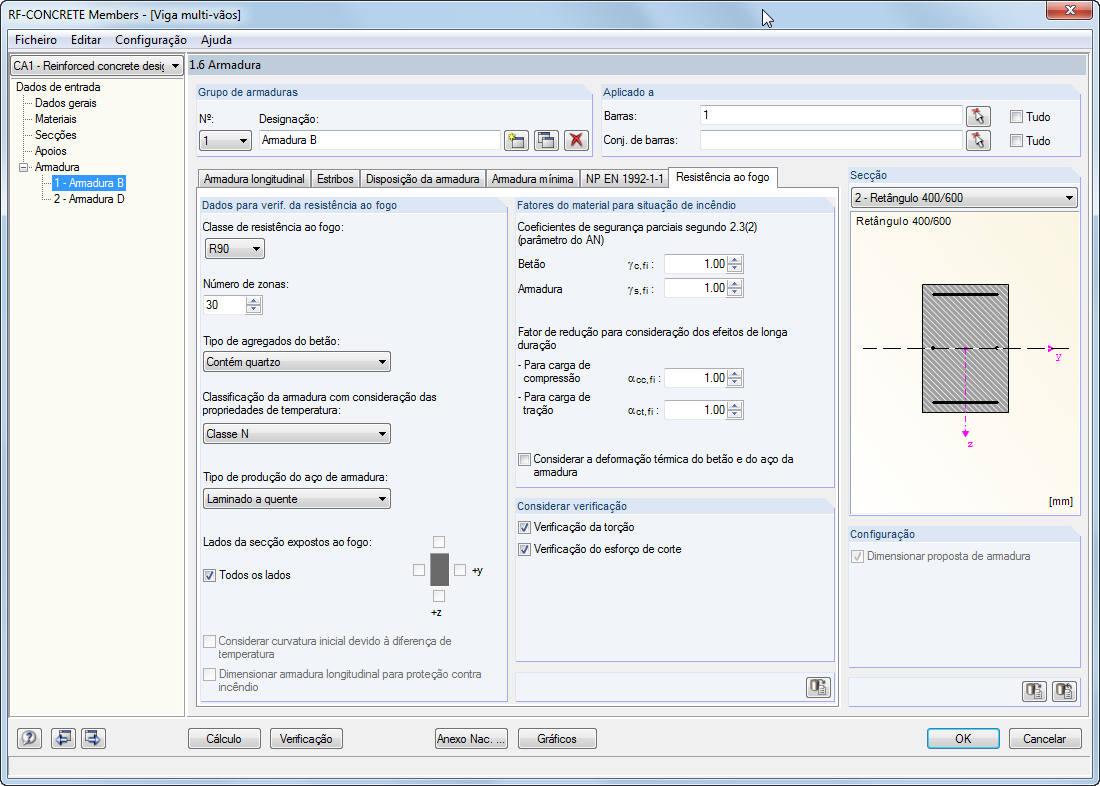Delete reinforcement group with red X

tap(577, 140)
